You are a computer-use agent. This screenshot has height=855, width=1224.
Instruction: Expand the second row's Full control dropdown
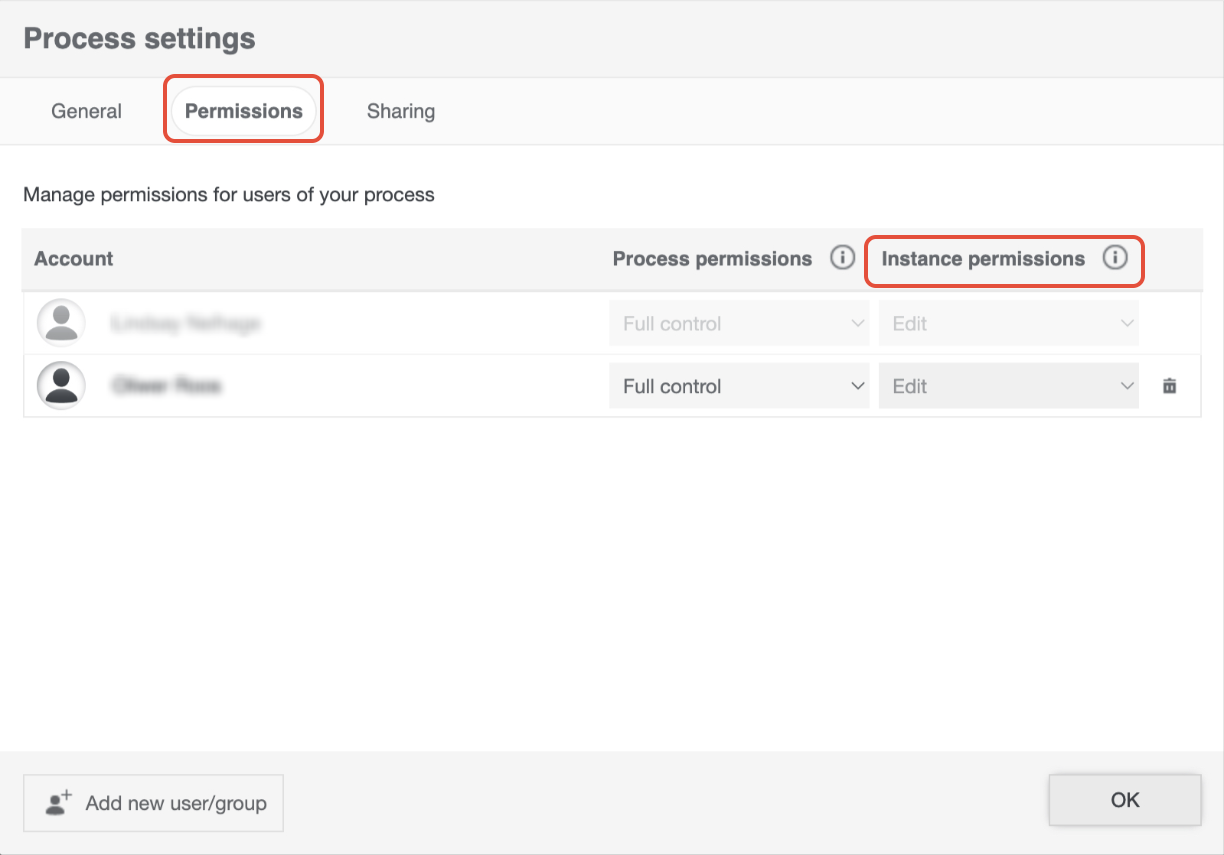739,386
